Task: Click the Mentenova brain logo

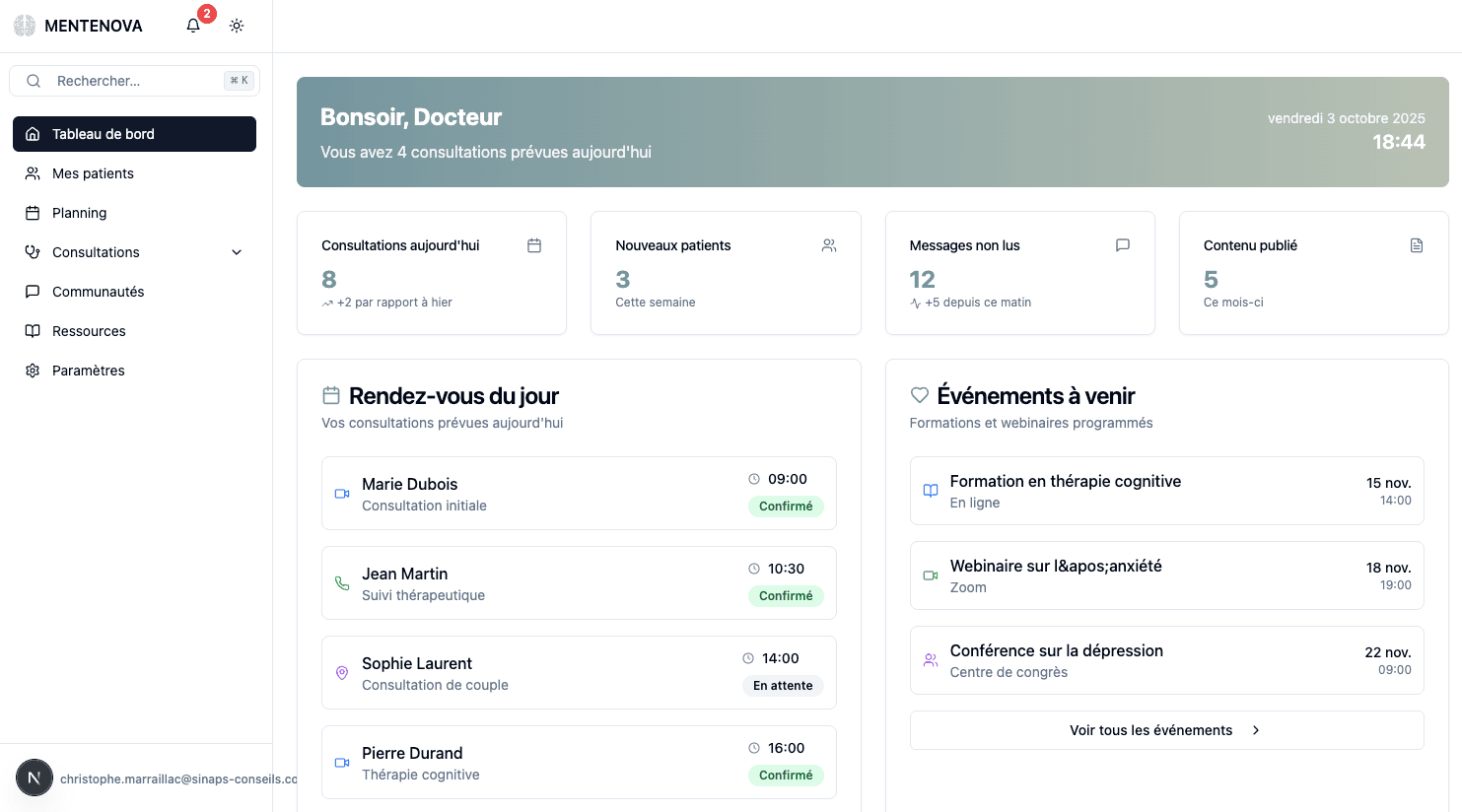Action: [24, 25]
